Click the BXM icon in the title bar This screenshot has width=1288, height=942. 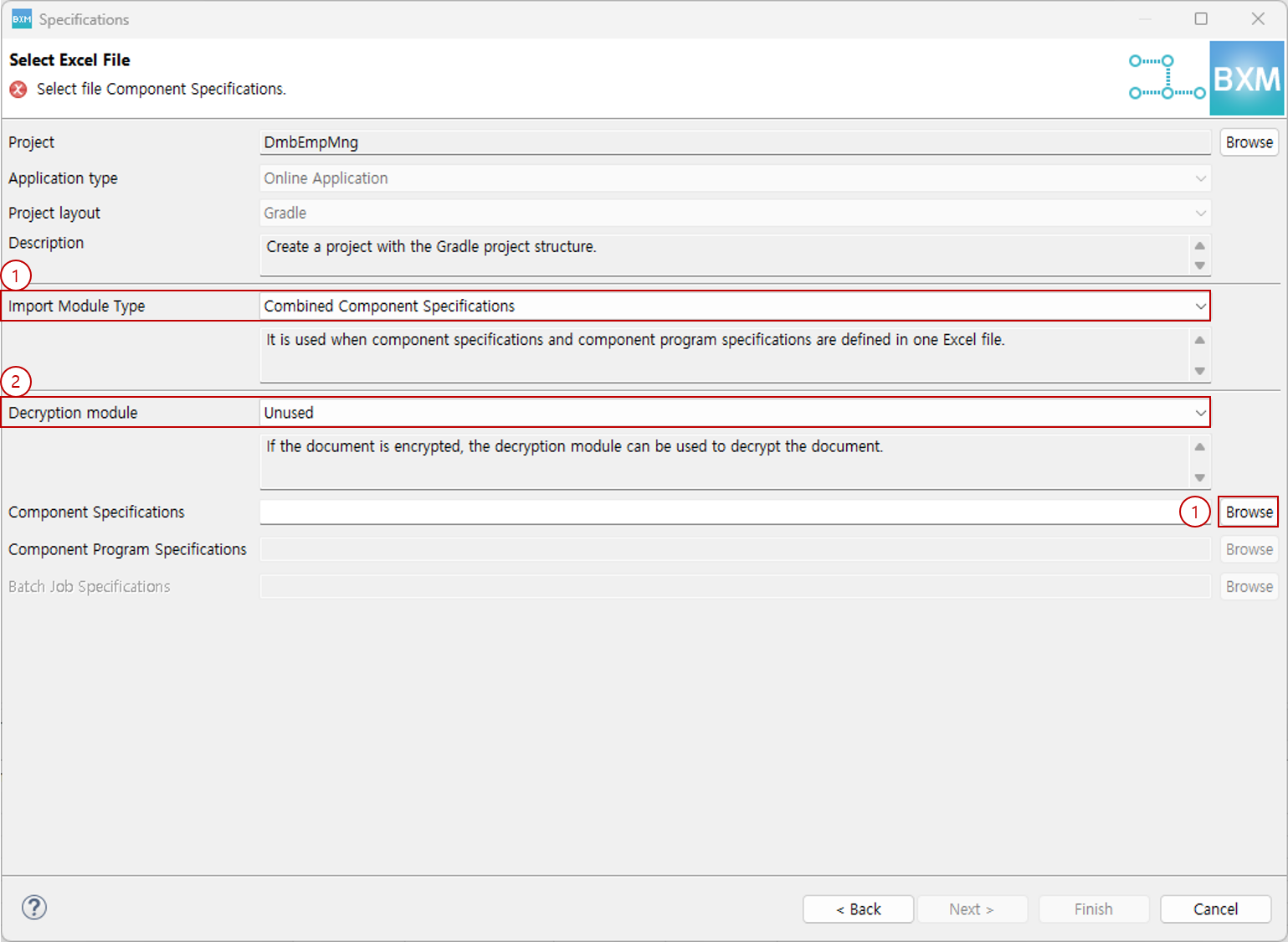point(21,18)
